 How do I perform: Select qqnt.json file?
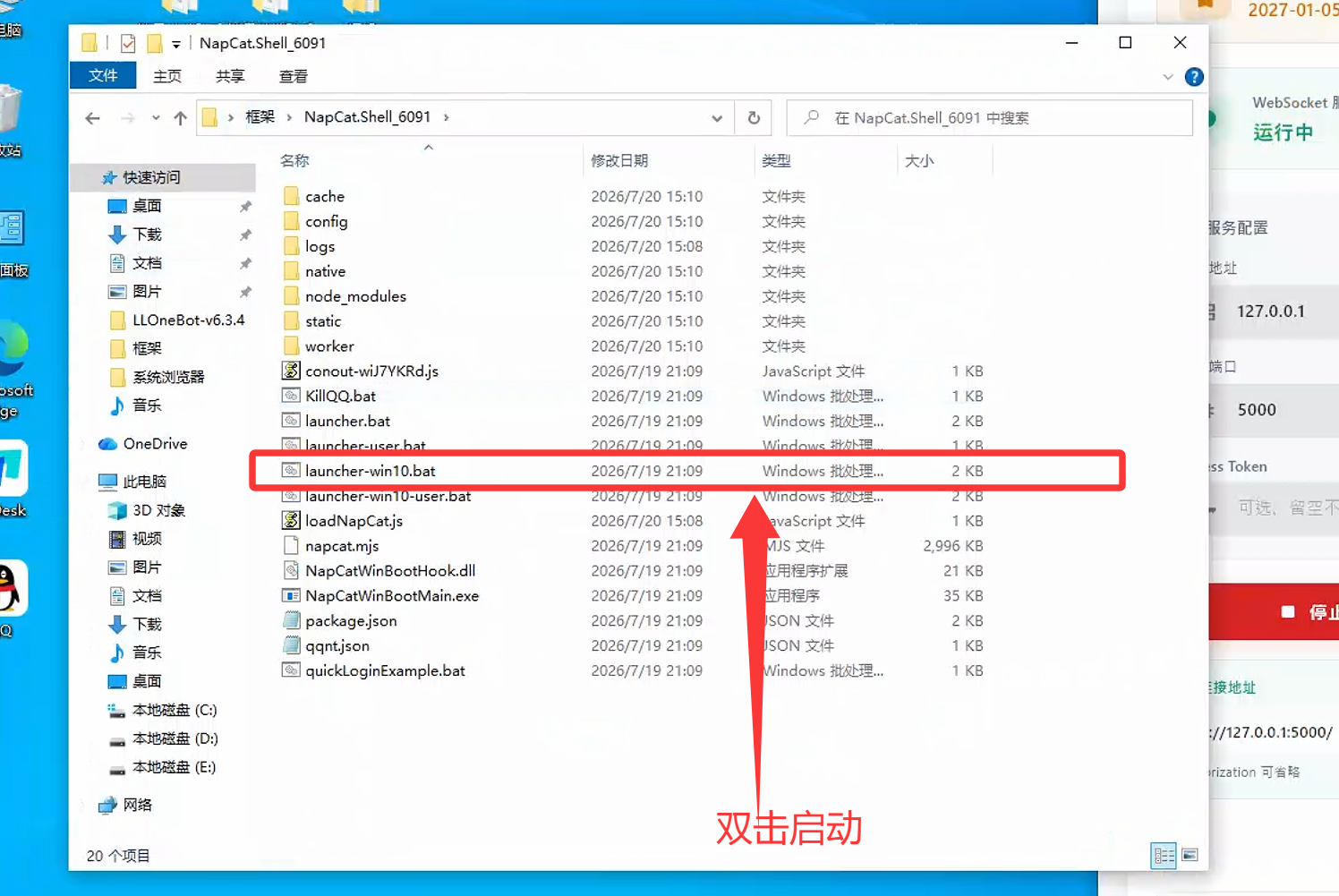point(337,646)
